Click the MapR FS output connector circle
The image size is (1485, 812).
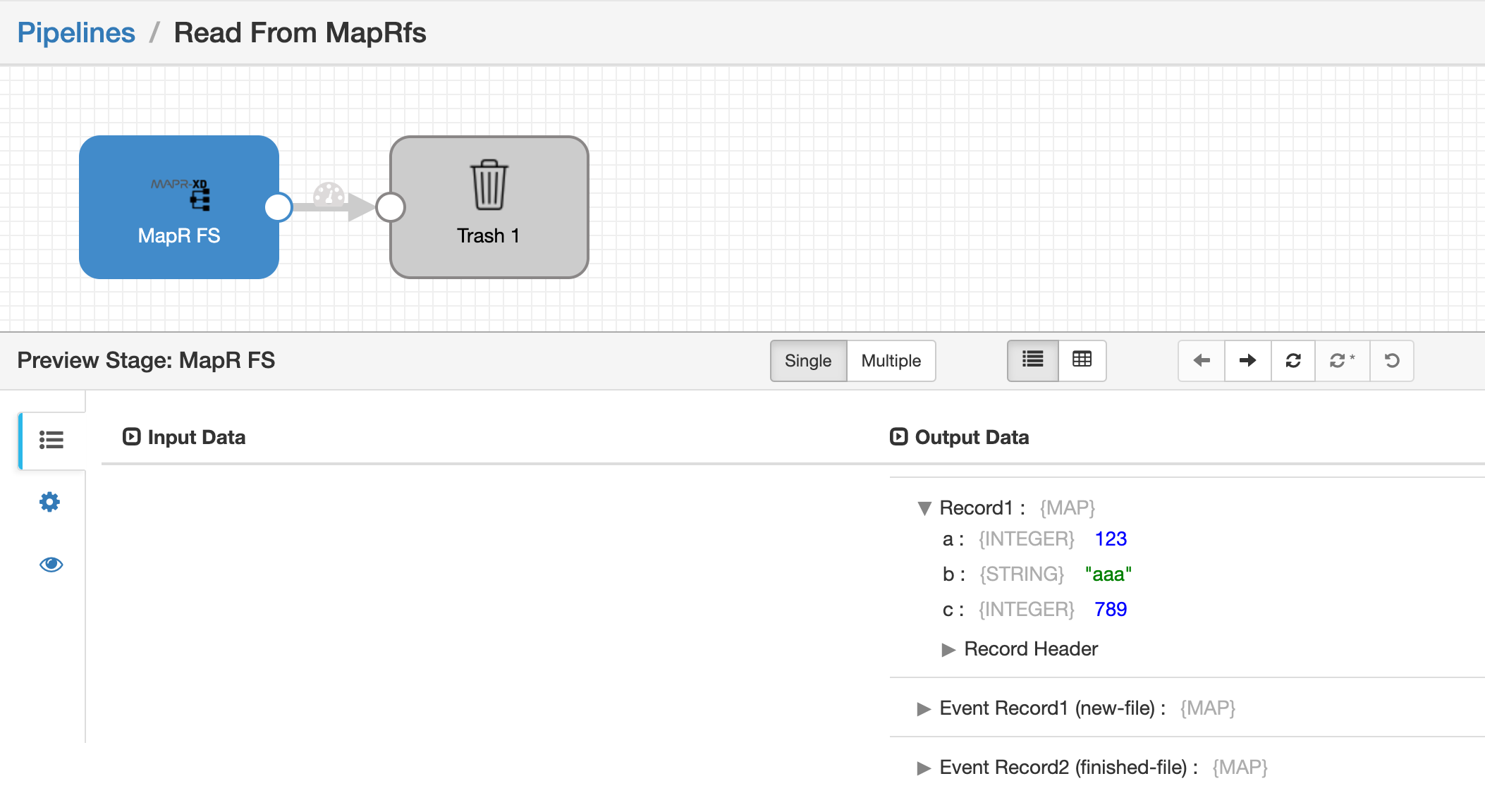point(279,207)
